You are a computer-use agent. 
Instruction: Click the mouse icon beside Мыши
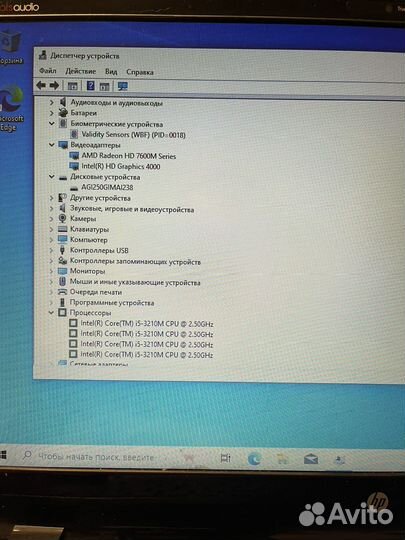click(x=62, y=282)
